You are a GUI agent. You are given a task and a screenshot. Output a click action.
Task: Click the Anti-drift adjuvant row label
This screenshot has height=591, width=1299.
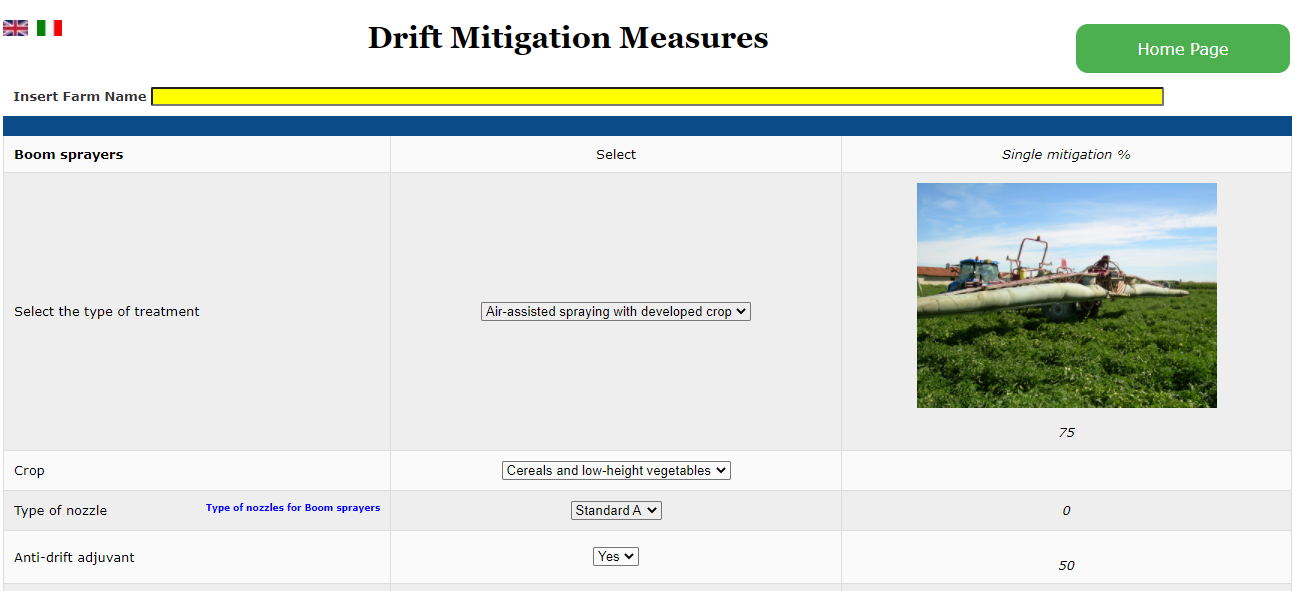tap(74, 557)
